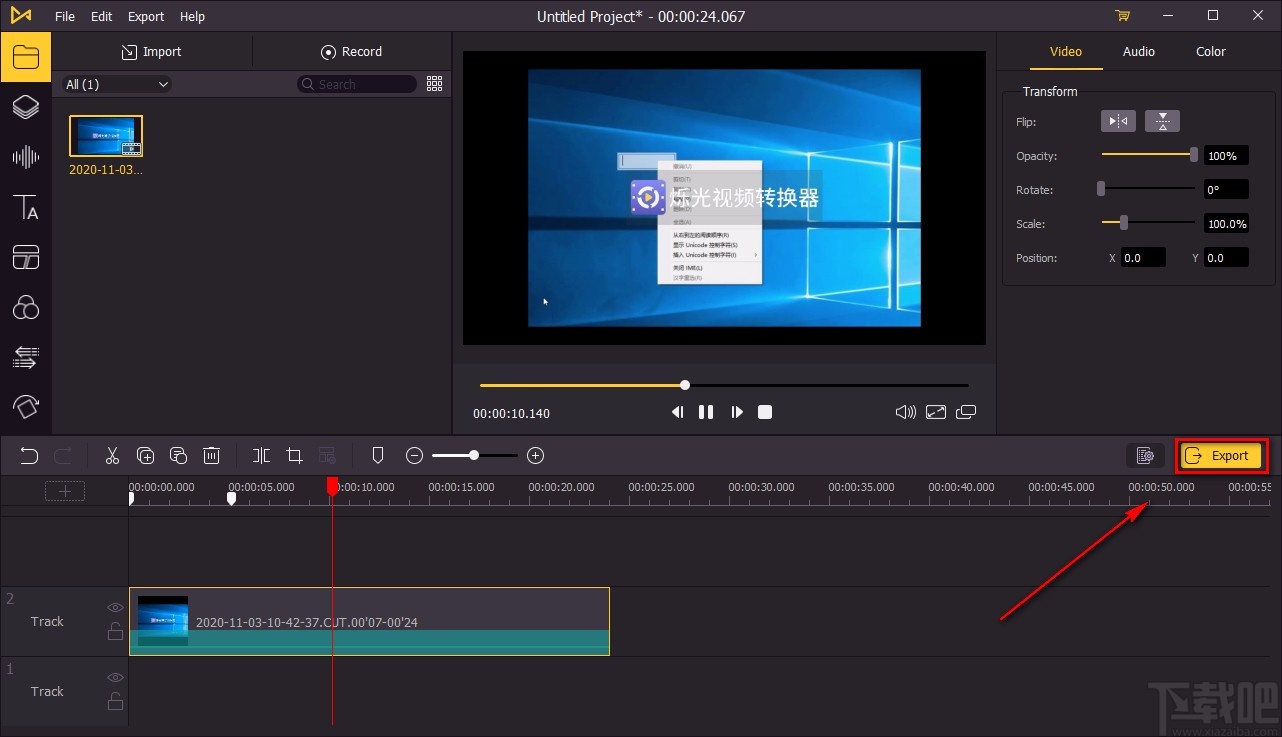Open the Export menu in menu bar

[146, 16]
